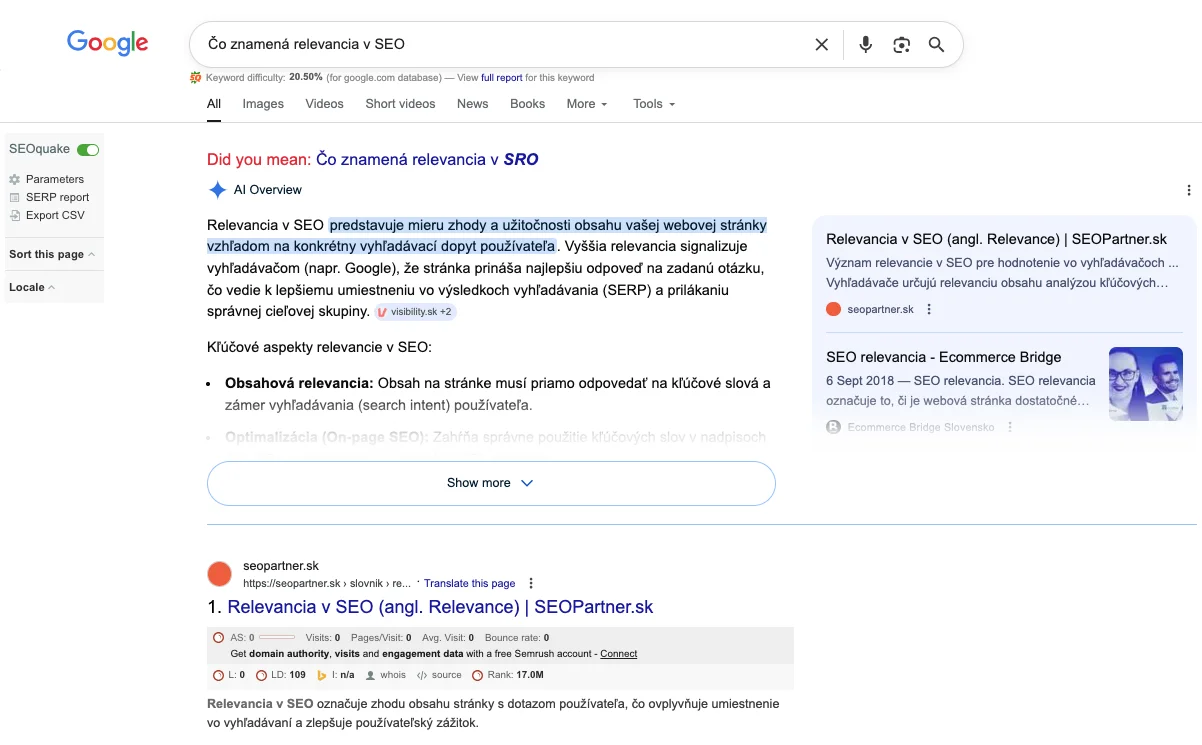Start voice search with the microphone icon
This screenshot has width=1202, height=745.
[865, 45]
